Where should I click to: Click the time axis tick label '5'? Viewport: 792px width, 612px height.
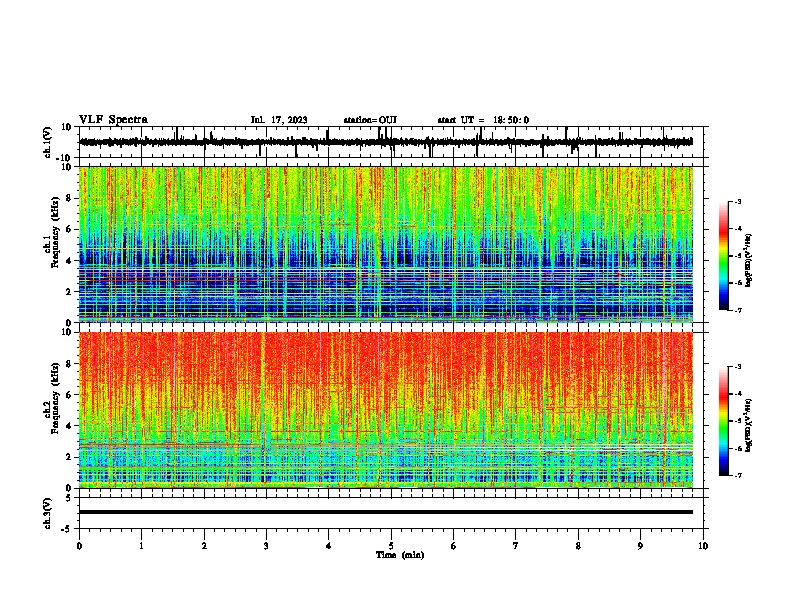coord(391,546)
